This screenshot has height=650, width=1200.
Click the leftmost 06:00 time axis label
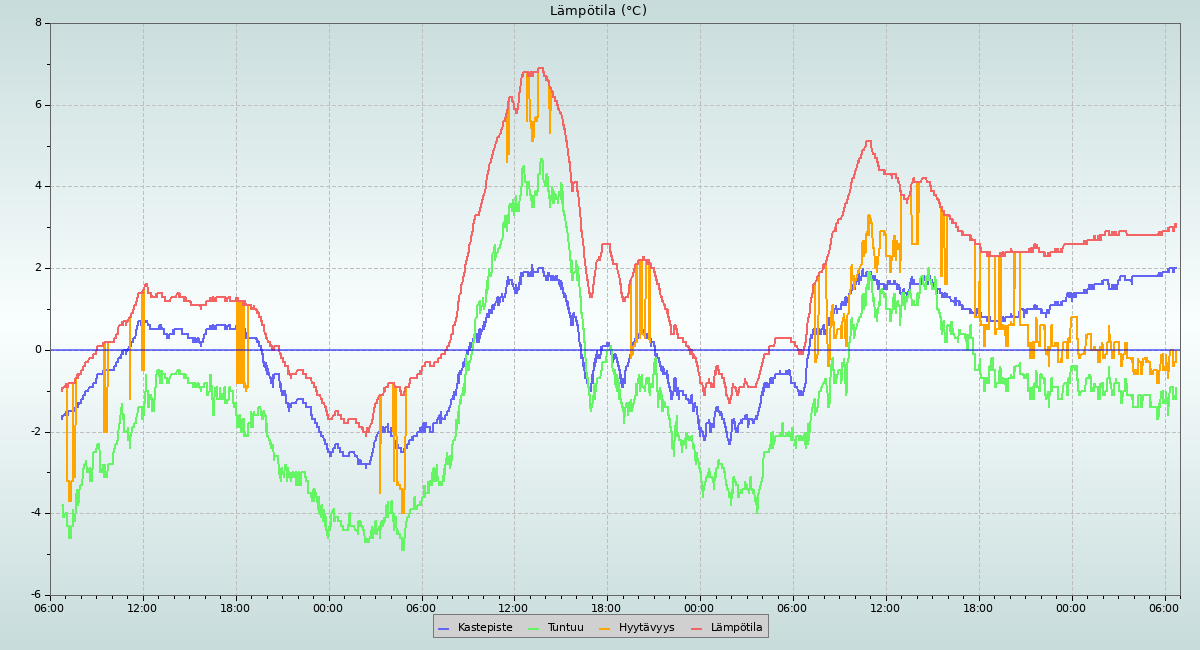click(x=50, y=607)
